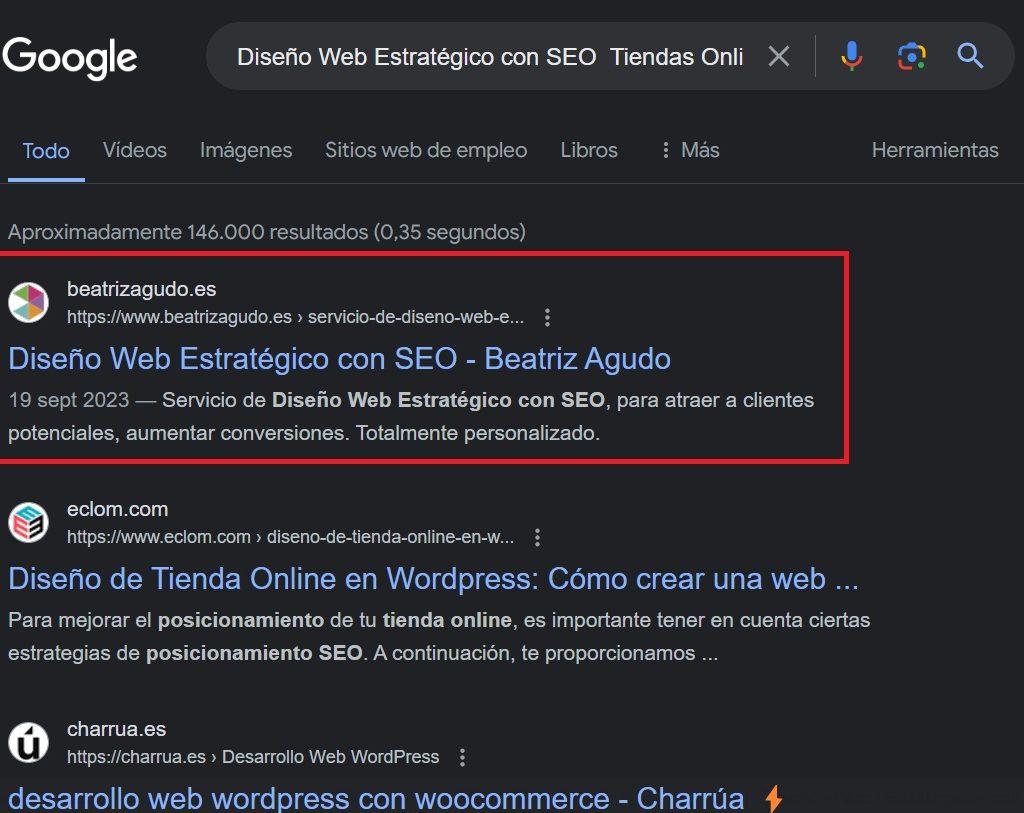Image resolution: width=1024 pixels, height=813 pixels.
Task: Click the Herramientas option
Action: pyautogui.click(x=935, y=150)
